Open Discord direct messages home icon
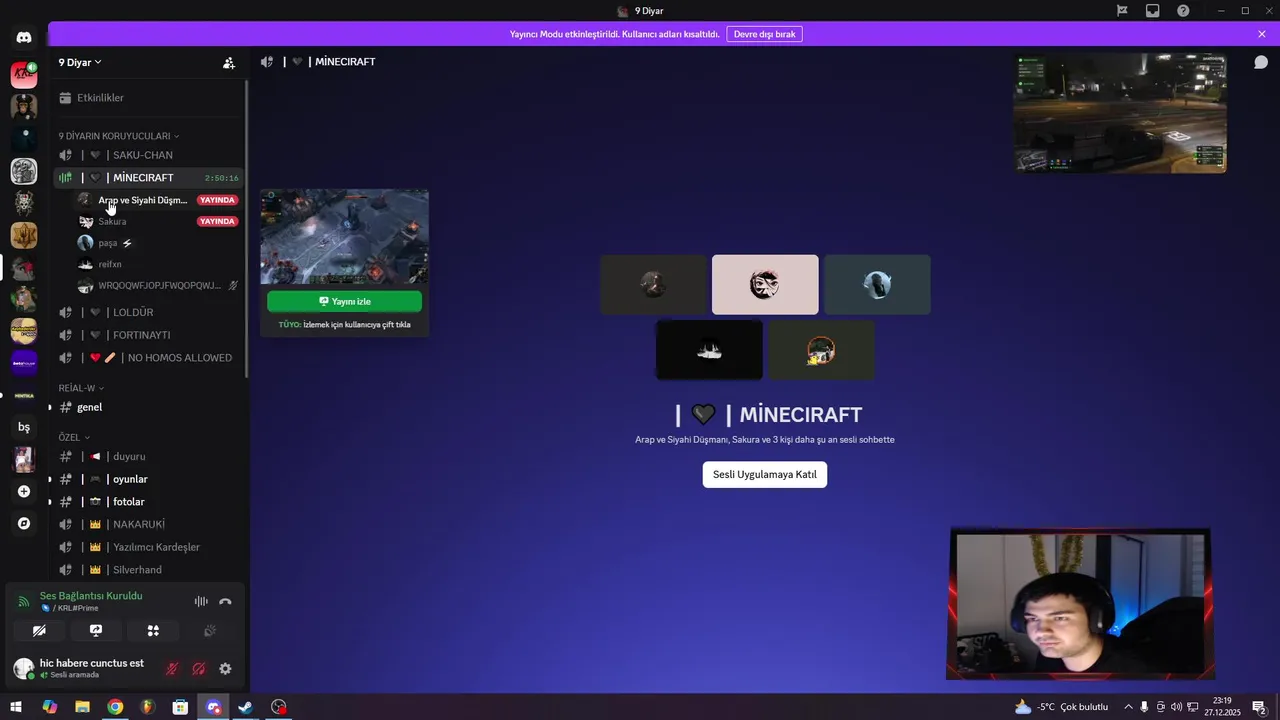Screen dimensions: 1280x720 tap(24, 38)
